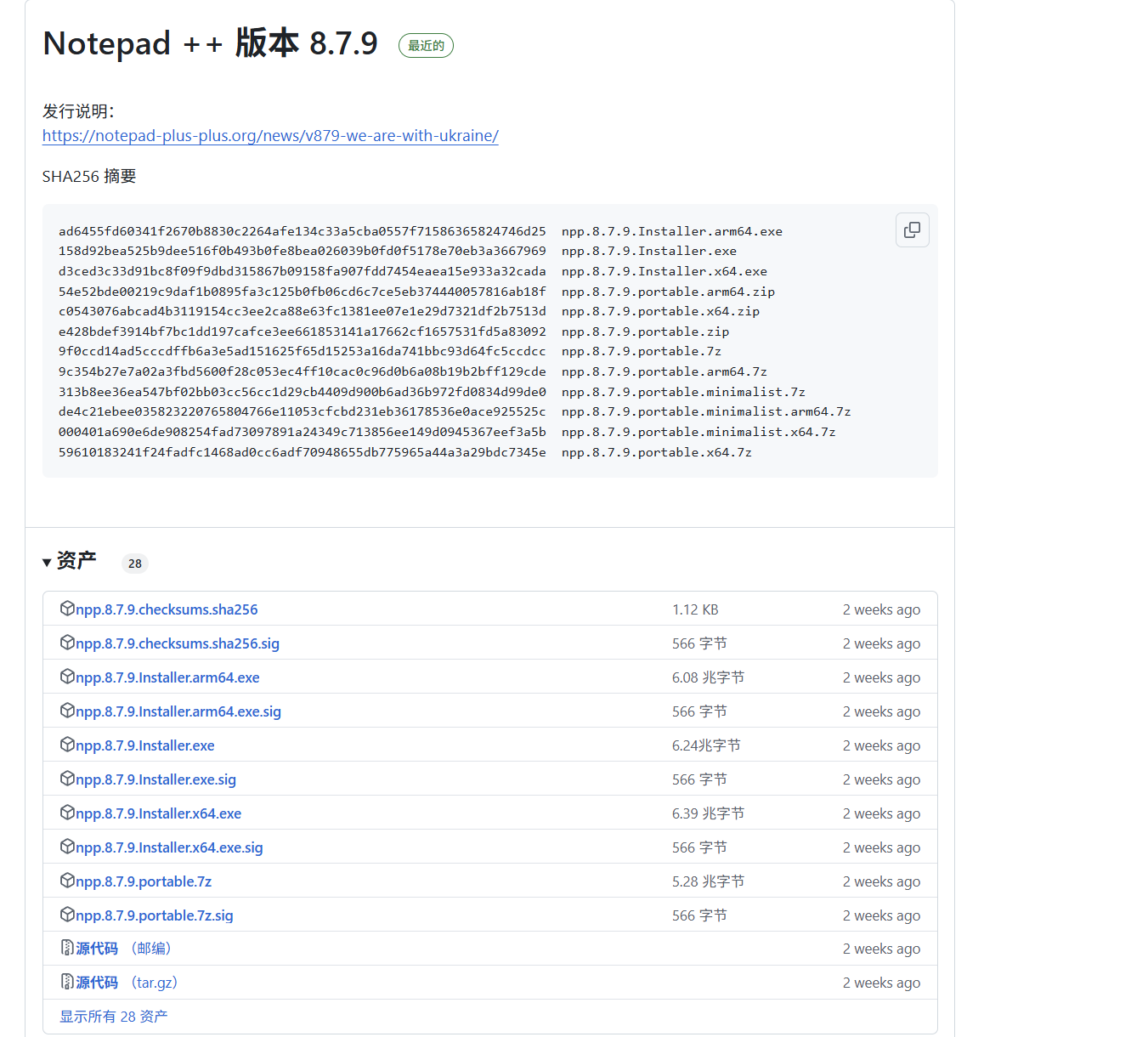The image size is (1148, 1037).
Task: Download npp.8.7.9.Installer.exe
Action: click(x=145, y=745)
